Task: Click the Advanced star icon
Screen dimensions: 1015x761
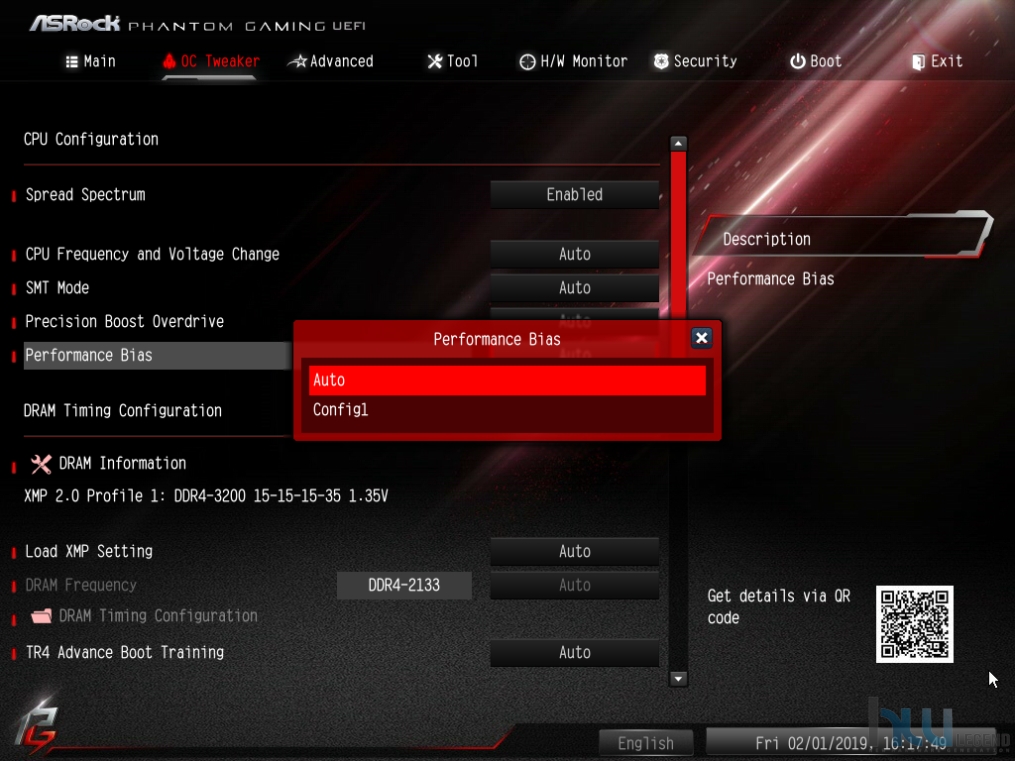Action: (x=298, y=61)
